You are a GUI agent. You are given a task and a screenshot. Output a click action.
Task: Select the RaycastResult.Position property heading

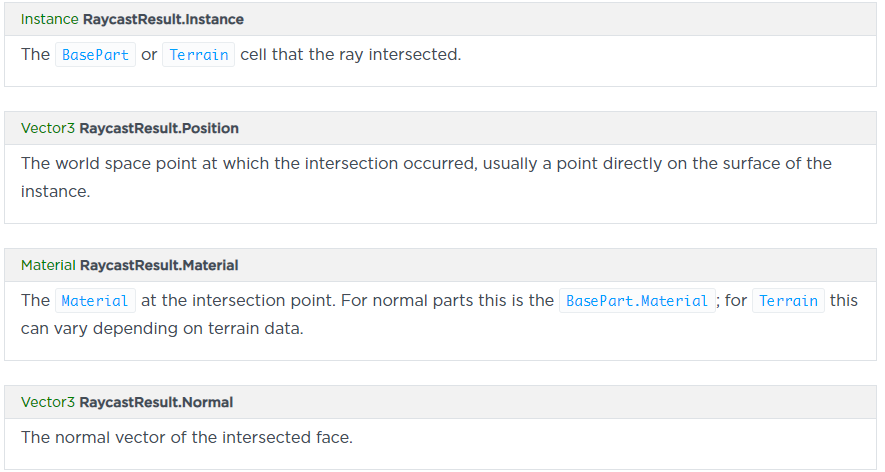click(x=159, y=128)
